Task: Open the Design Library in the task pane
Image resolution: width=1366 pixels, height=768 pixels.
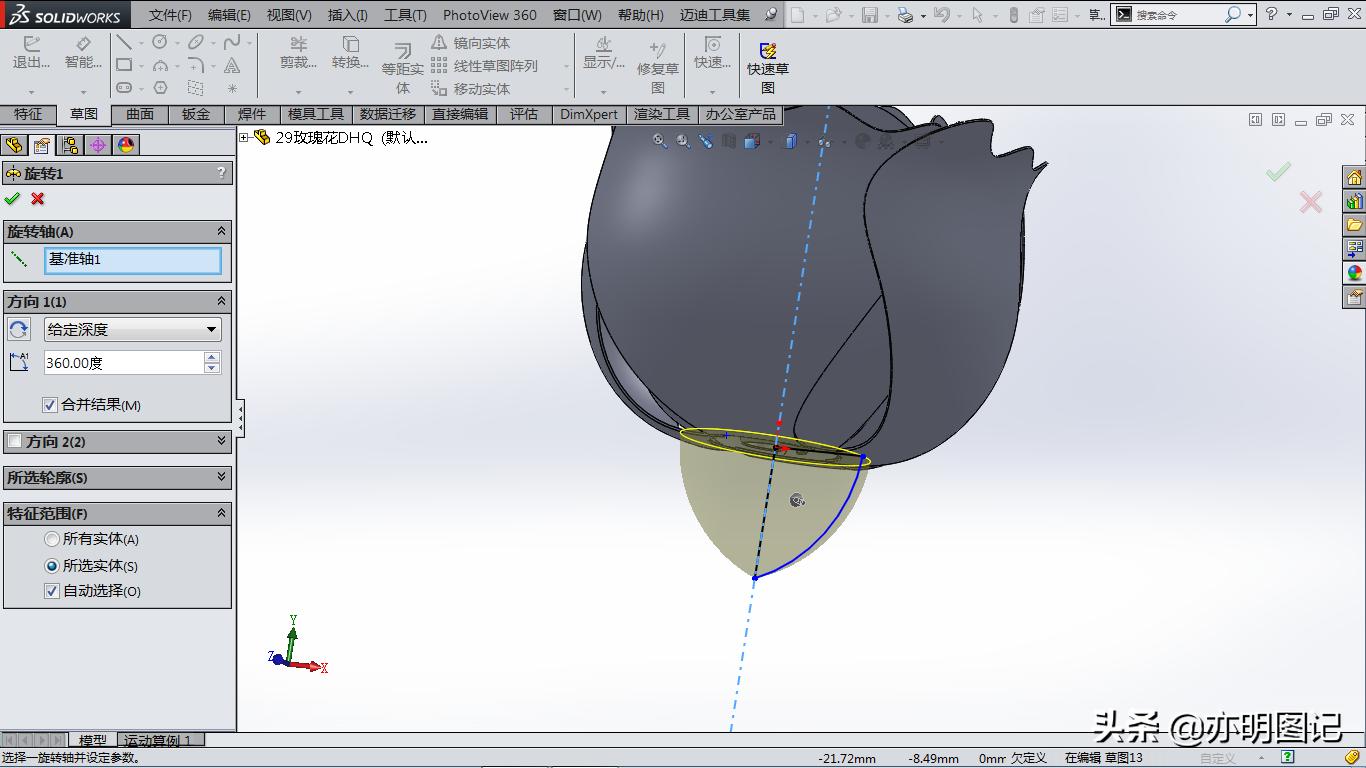Action: pos(1354,200)
